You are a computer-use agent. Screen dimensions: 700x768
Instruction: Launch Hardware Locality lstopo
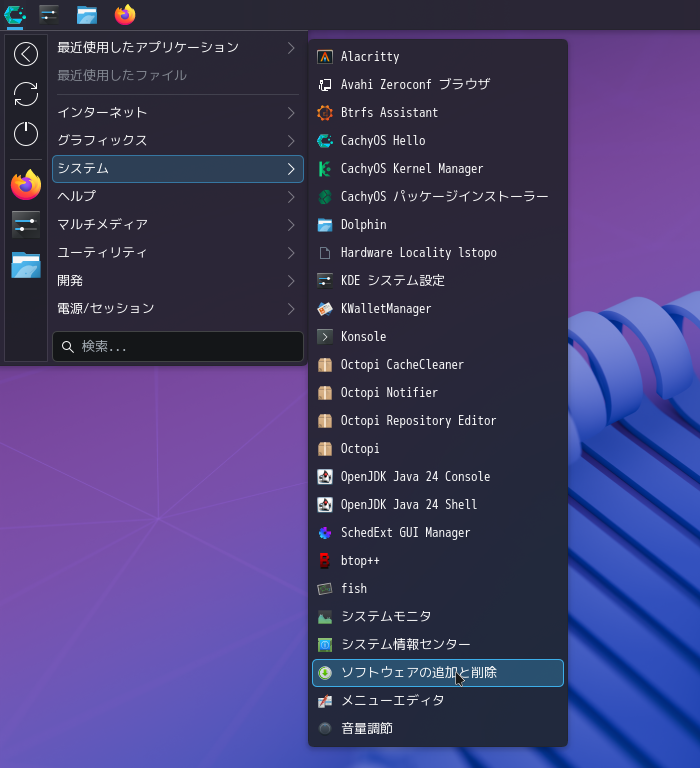438,253
